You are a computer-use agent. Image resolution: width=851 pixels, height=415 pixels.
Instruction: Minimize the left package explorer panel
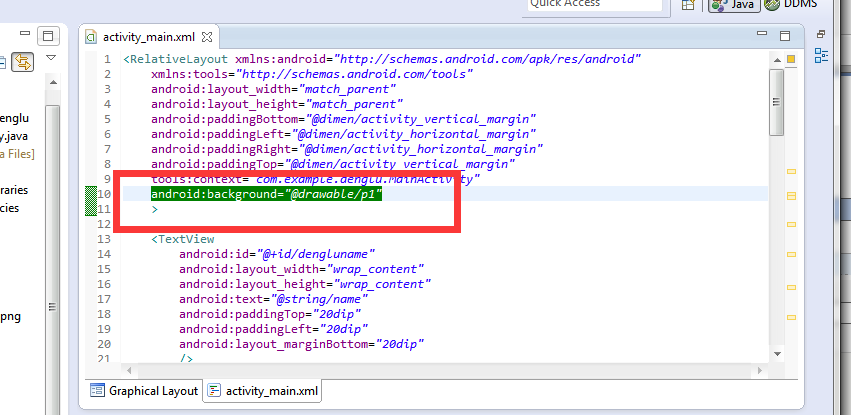pos(24,34)
